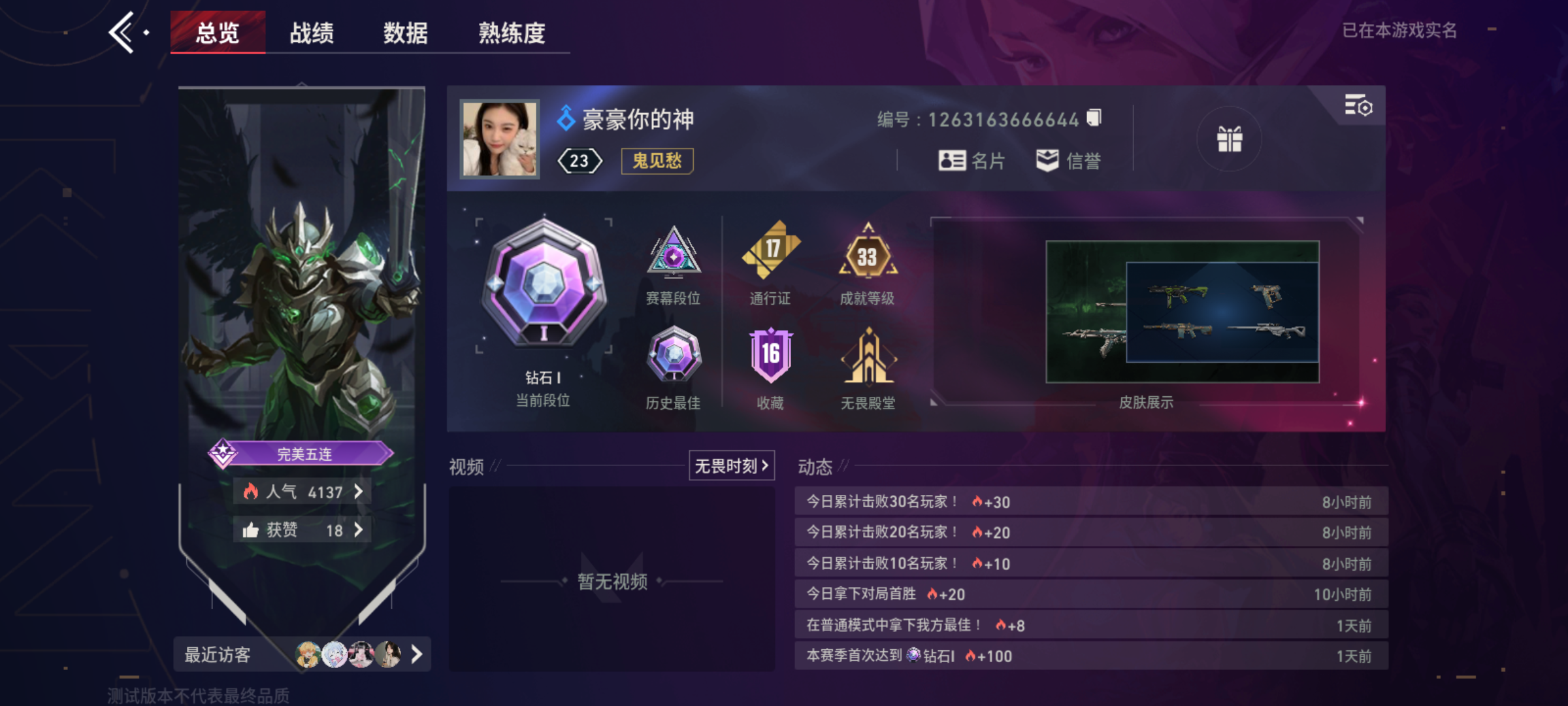Screen dimensions: 1568x706
Task: Open the 数据 tab
Action: tap(405, 33)
